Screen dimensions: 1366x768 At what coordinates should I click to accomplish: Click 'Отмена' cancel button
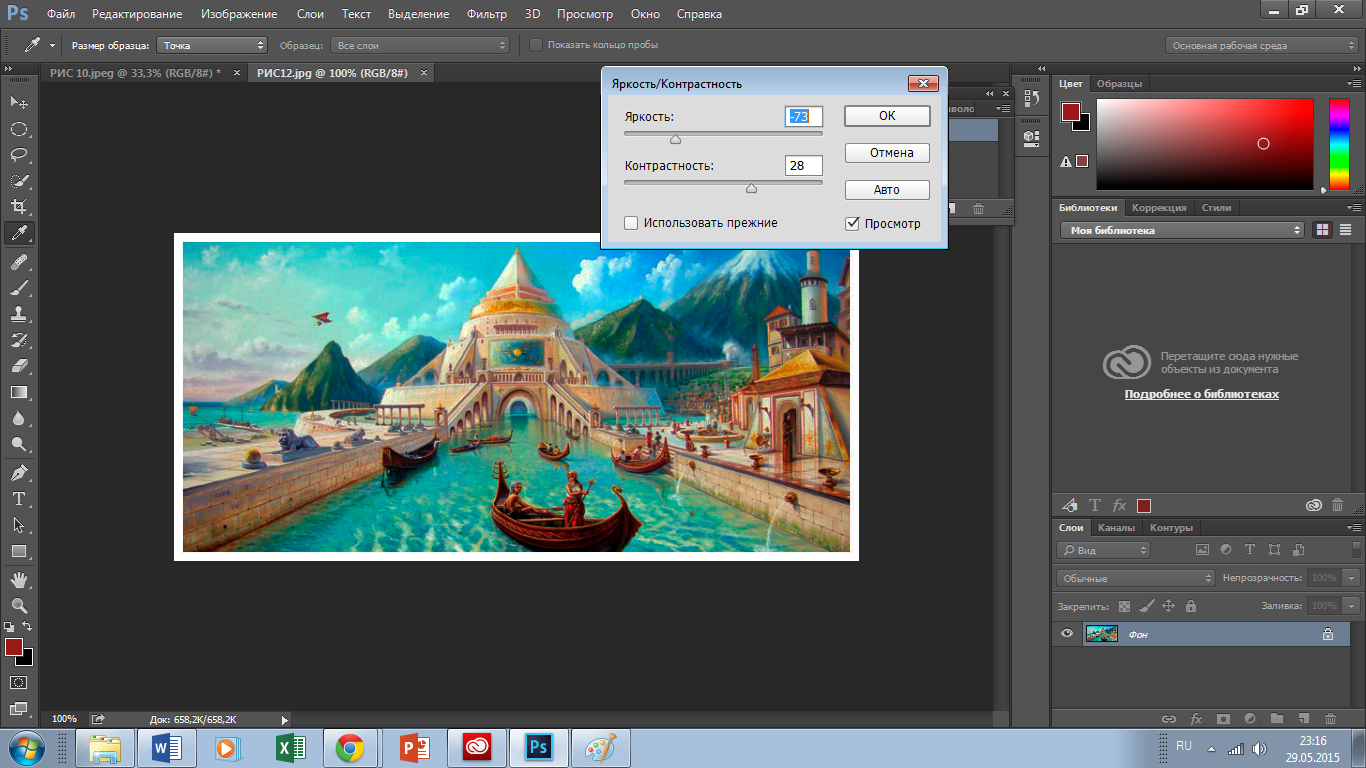pos(887,153)
